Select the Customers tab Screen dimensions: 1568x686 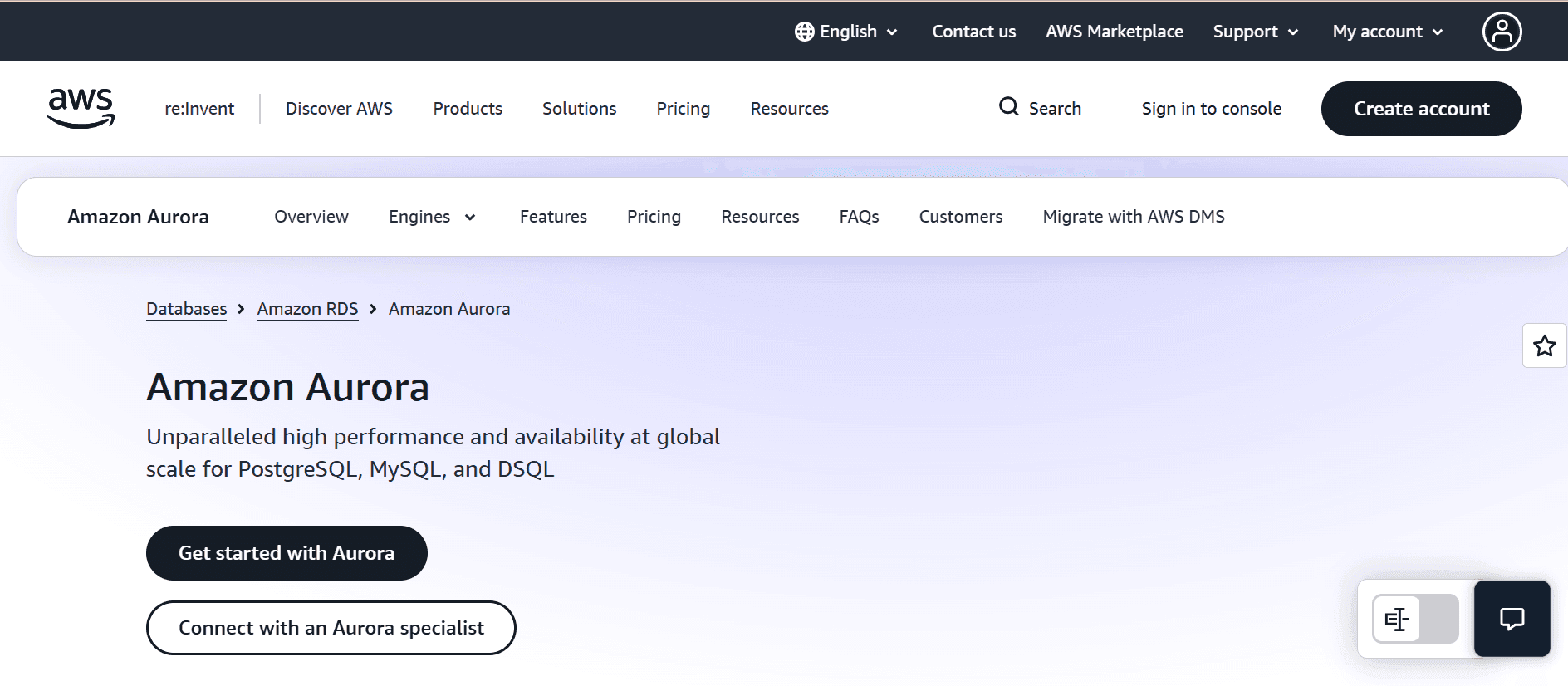[961, 217]
